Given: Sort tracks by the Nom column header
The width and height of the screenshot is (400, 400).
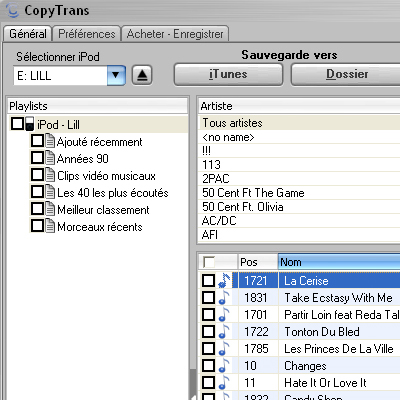Looking at the screenshot, I should 339,262.
